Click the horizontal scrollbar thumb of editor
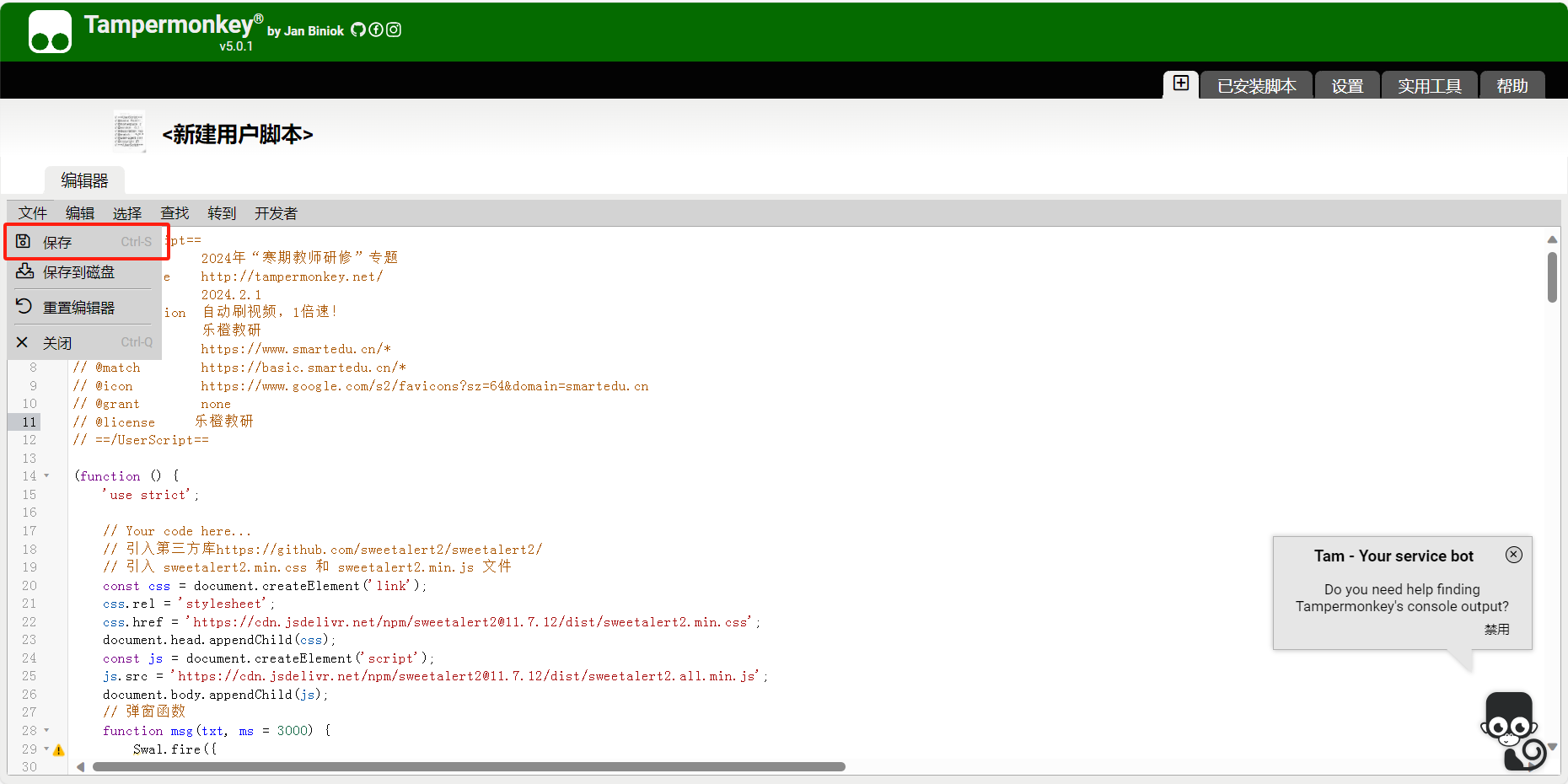The image size is (1568, 784). coord(469,766)
